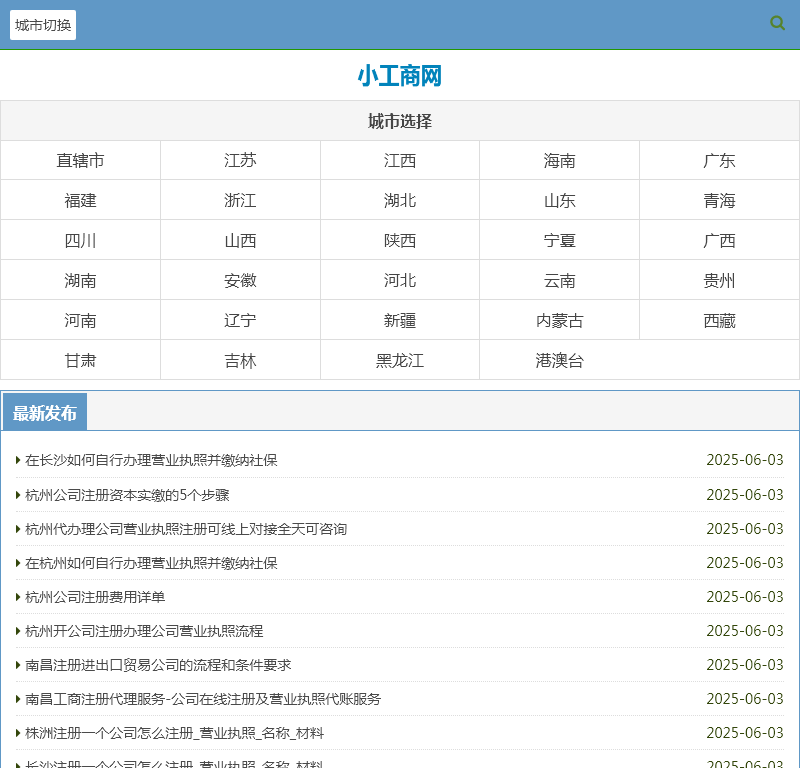The image size is (800, 768).
Task: Click arrow bullet beside 杭州公司注册费用详单
Action: pyautogui.click(x=18, y=597)
